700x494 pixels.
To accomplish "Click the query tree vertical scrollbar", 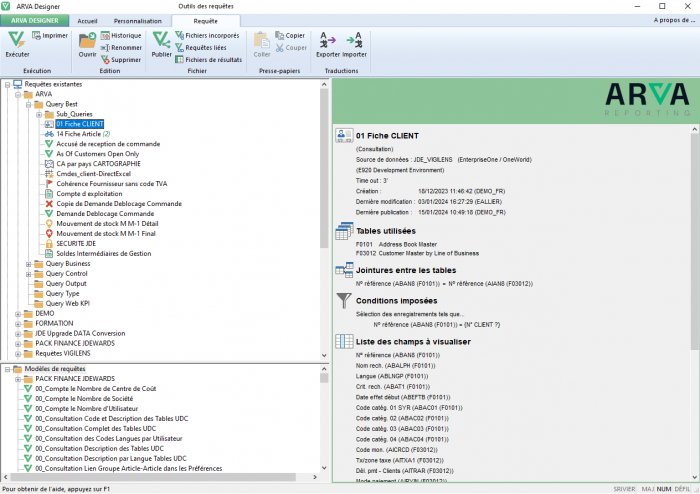I will point(324,167).
